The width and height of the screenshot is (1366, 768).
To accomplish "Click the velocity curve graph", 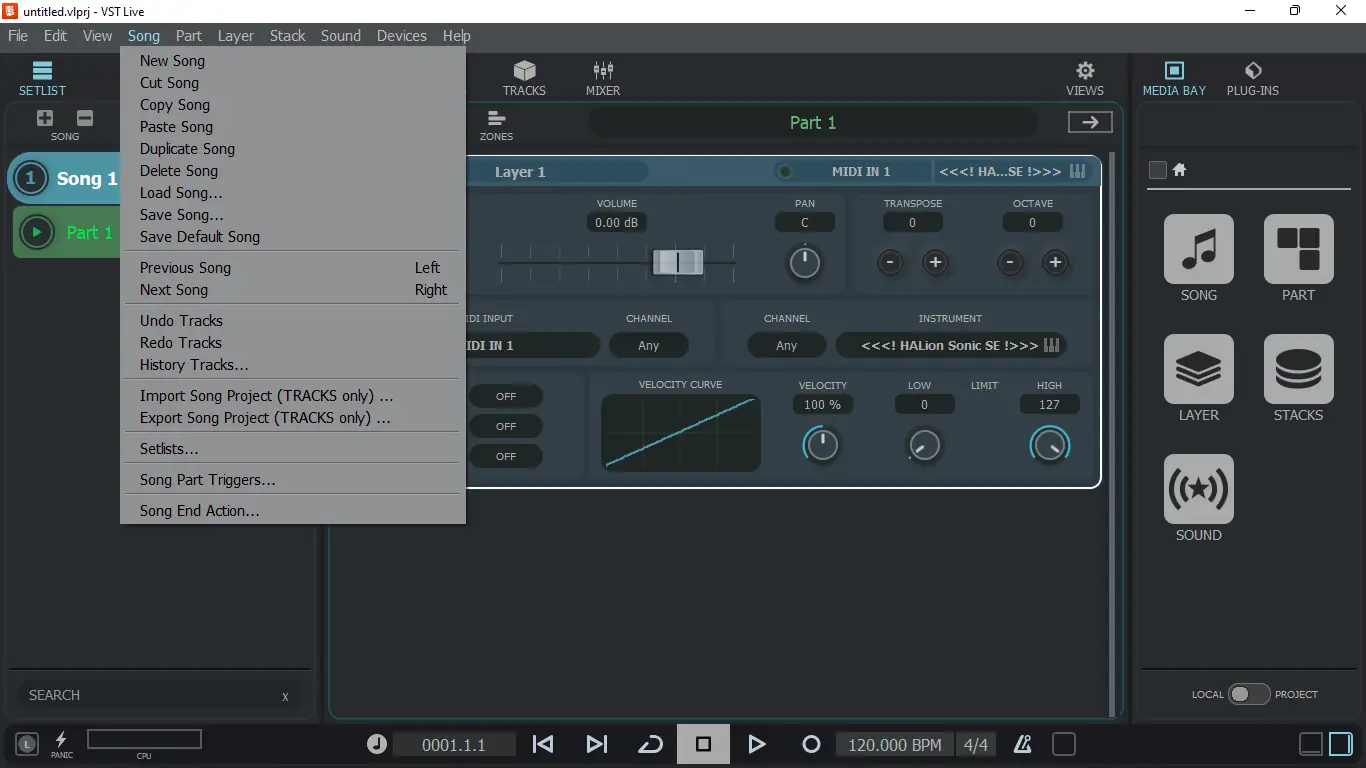I will pyautogui.click(x=681, y=432).
